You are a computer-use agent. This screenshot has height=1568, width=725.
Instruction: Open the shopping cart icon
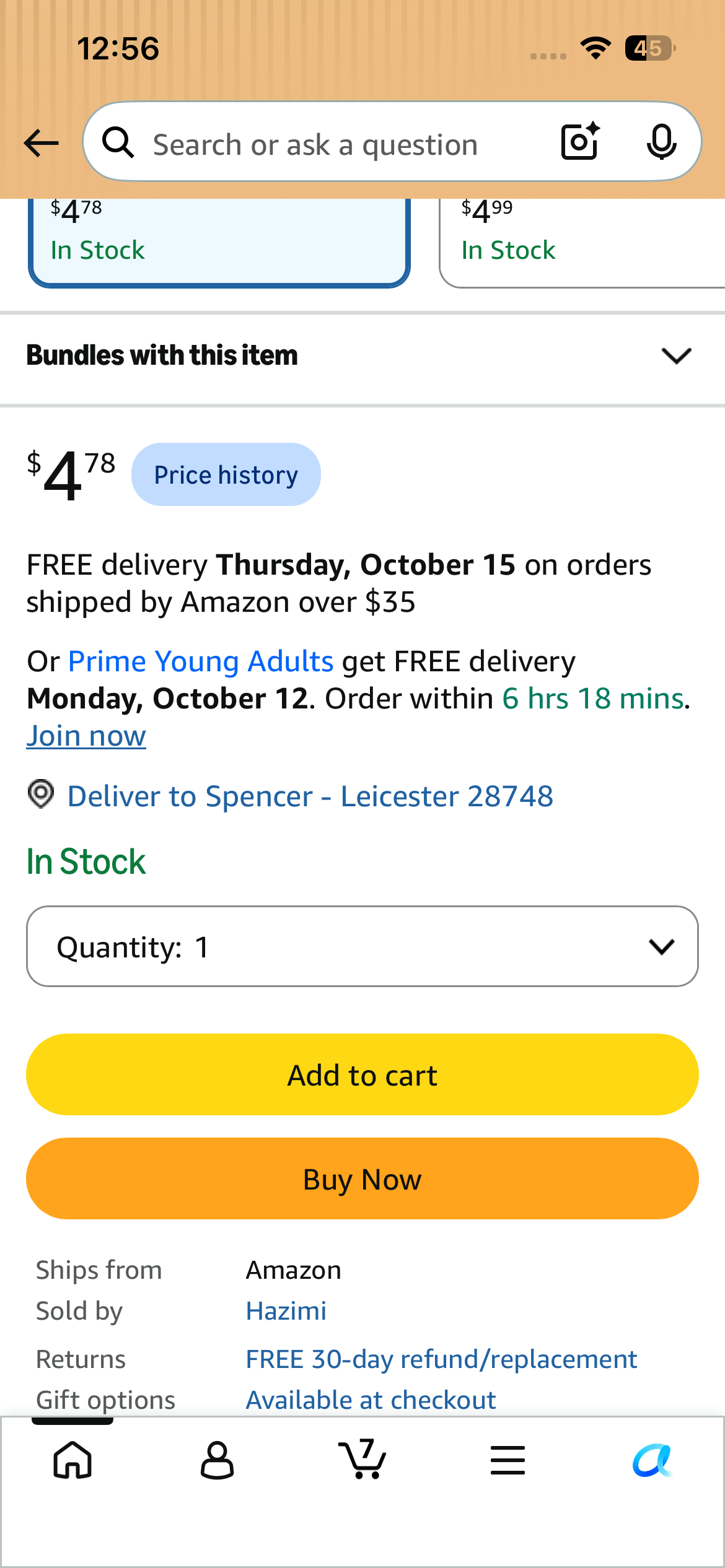[x=362, y=1458]
